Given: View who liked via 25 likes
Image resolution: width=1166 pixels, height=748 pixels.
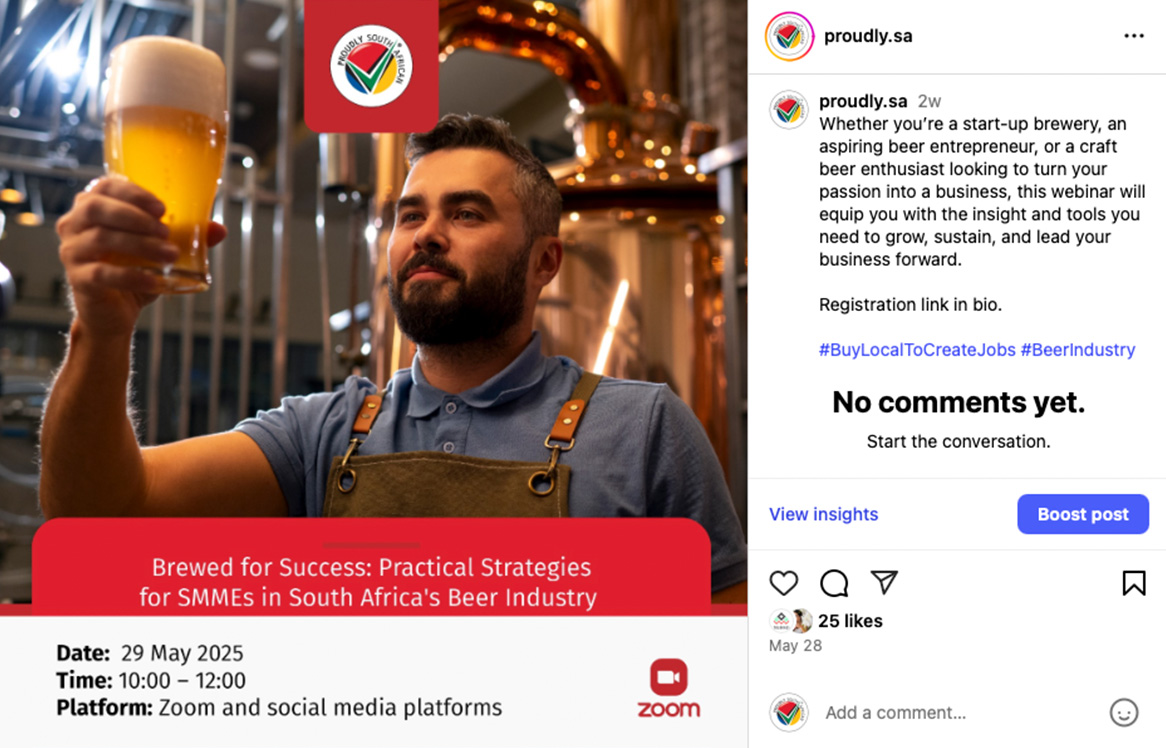Looking at the screenshot, I should tap(850, 621).
